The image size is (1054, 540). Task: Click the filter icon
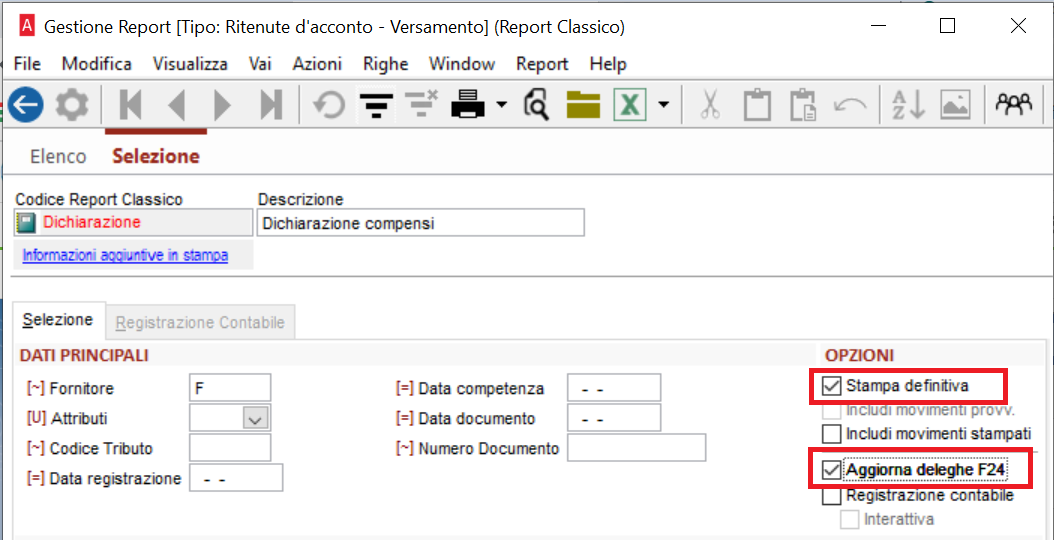coord(376,105)
